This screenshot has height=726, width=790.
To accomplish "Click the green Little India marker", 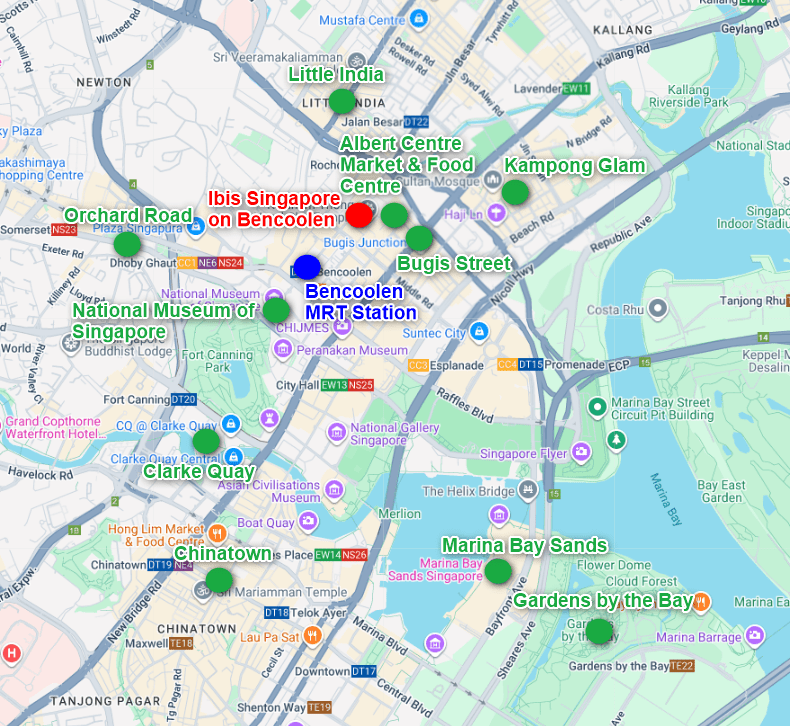I will coord(342,101).
